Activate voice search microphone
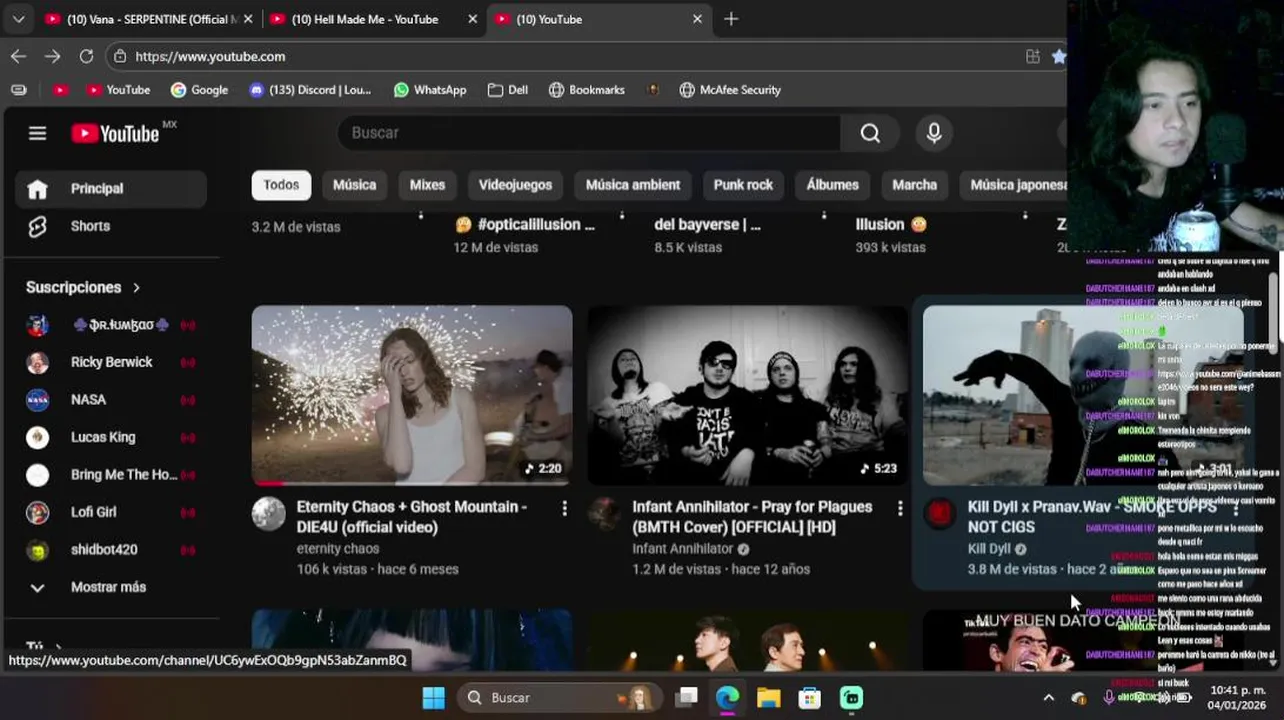The image size is (1284, 720). point(934,133)
